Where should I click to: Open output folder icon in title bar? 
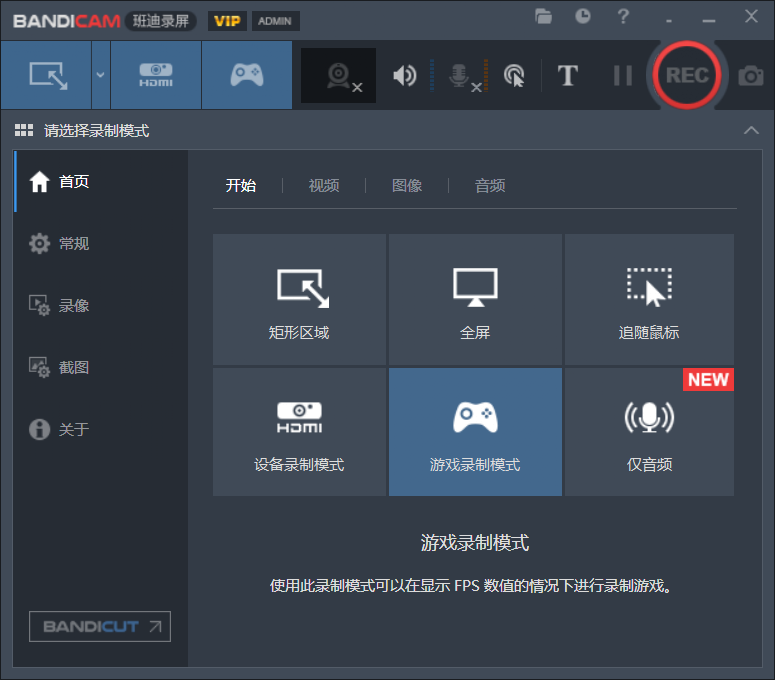(x=543, y=16)
